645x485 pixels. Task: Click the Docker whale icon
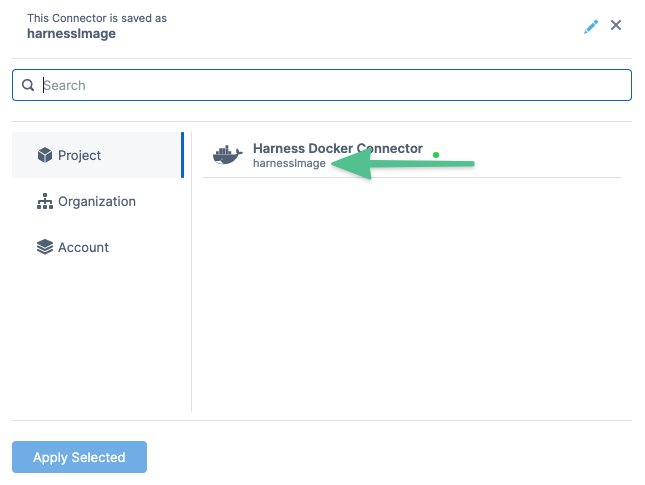[x=227, y=155]
